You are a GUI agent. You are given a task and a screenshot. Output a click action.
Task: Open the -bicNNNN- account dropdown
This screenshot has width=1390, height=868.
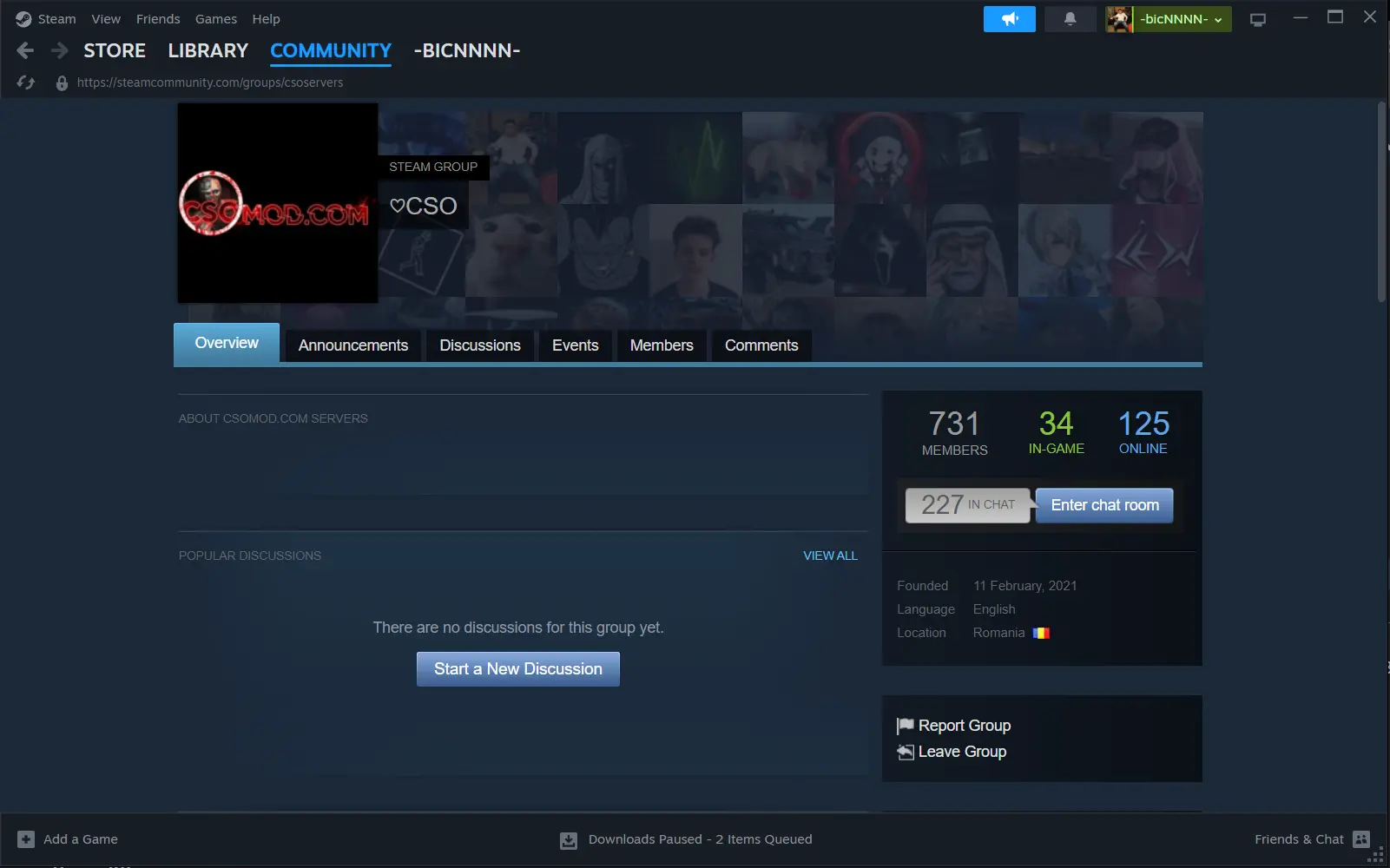pyautogui.click(x=1182, y=19)
